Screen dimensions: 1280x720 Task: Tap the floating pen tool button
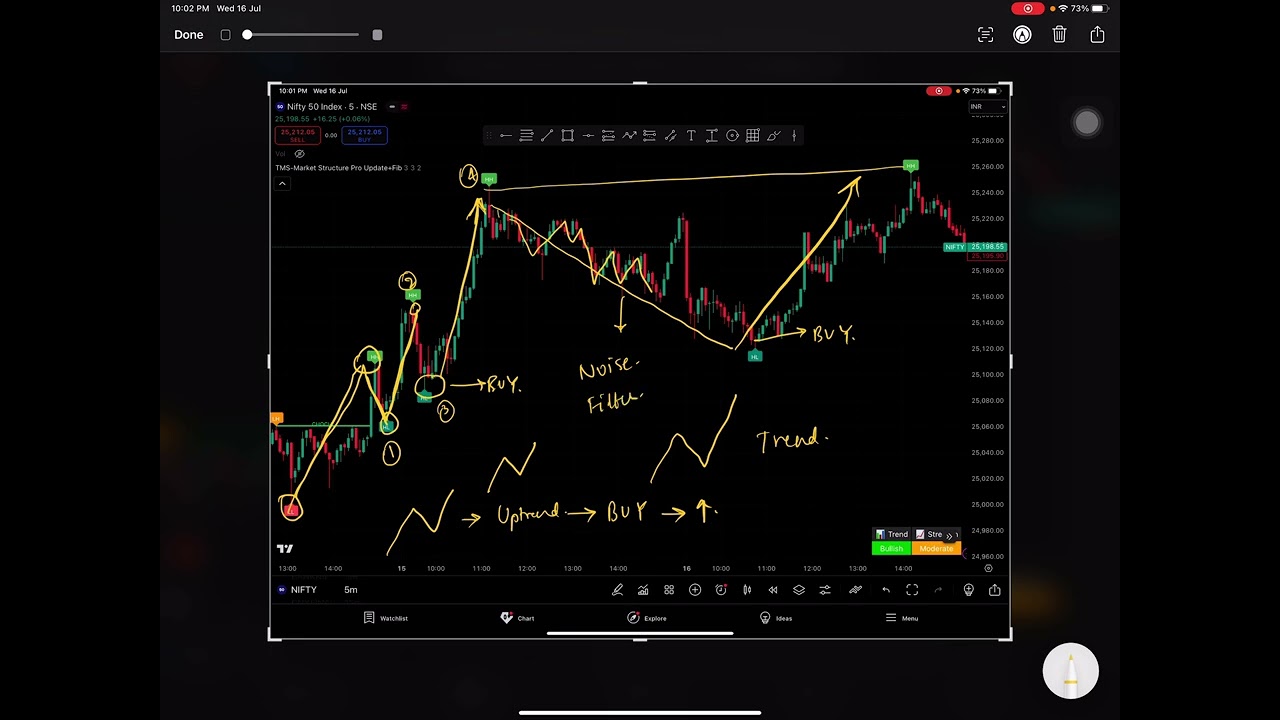(x=1070, y=671)
